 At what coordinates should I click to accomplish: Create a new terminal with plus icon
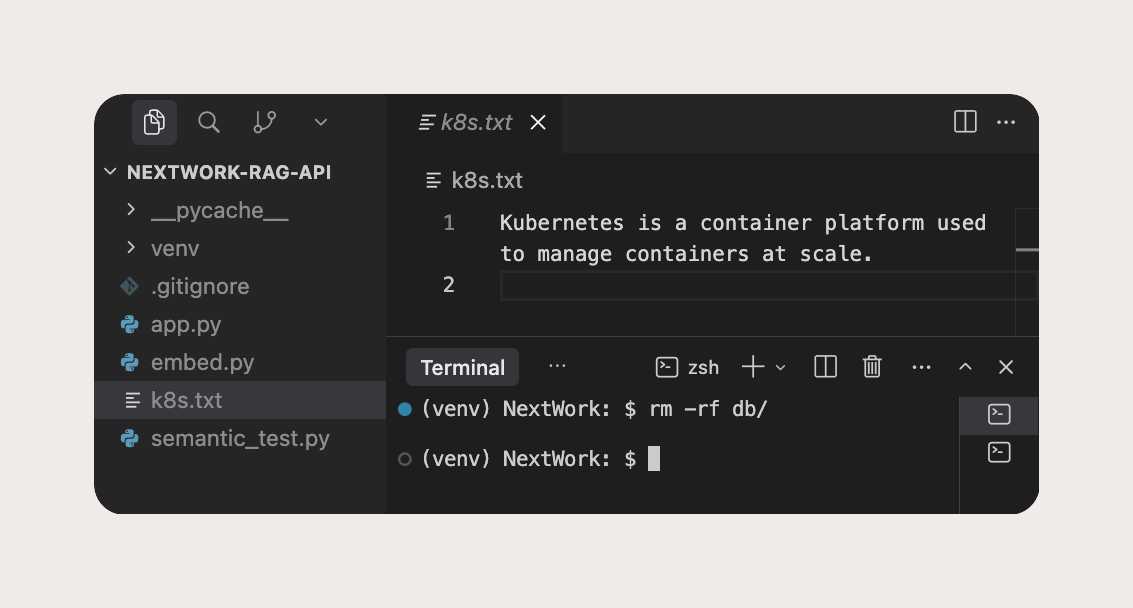point(752,367)
